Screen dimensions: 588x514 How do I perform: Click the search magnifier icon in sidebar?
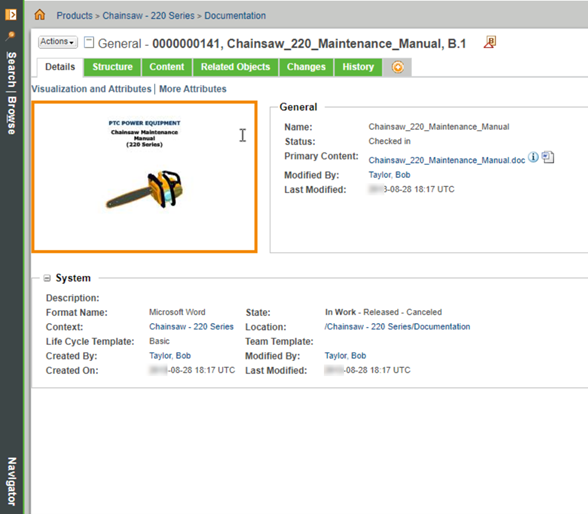[11, 36]
